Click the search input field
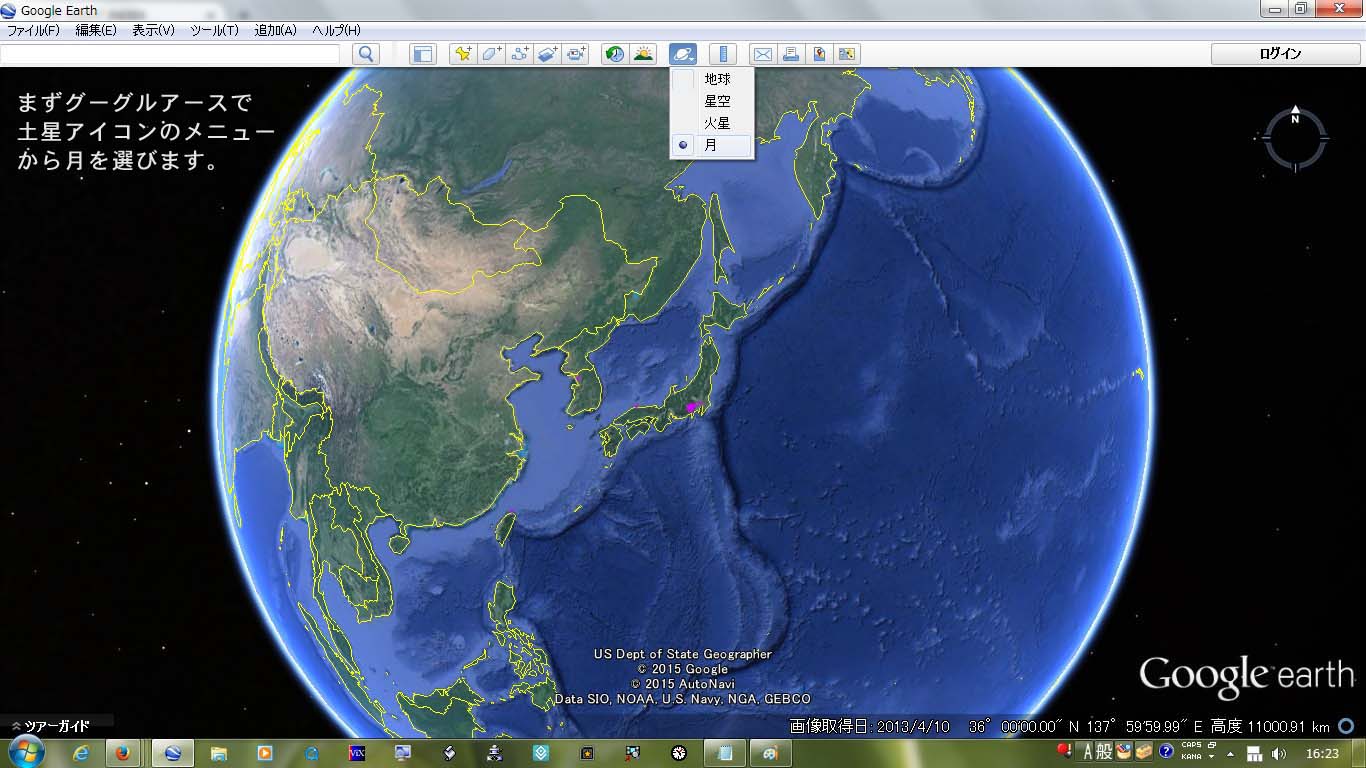Image resolution: width=1366 pixels, height=768 pixels. coord(171,54)
